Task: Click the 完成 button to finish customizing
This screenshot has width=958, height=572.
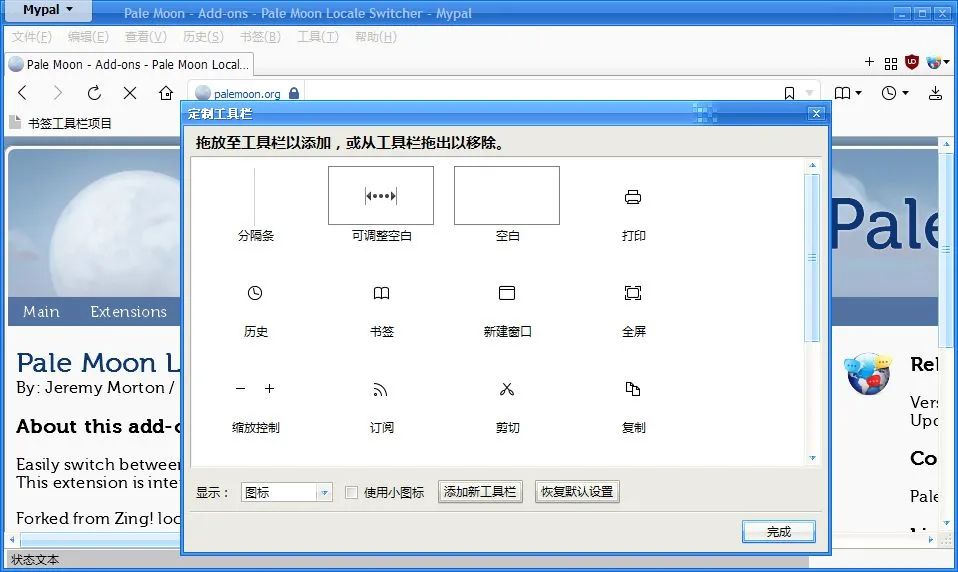Action: [778, 532]
